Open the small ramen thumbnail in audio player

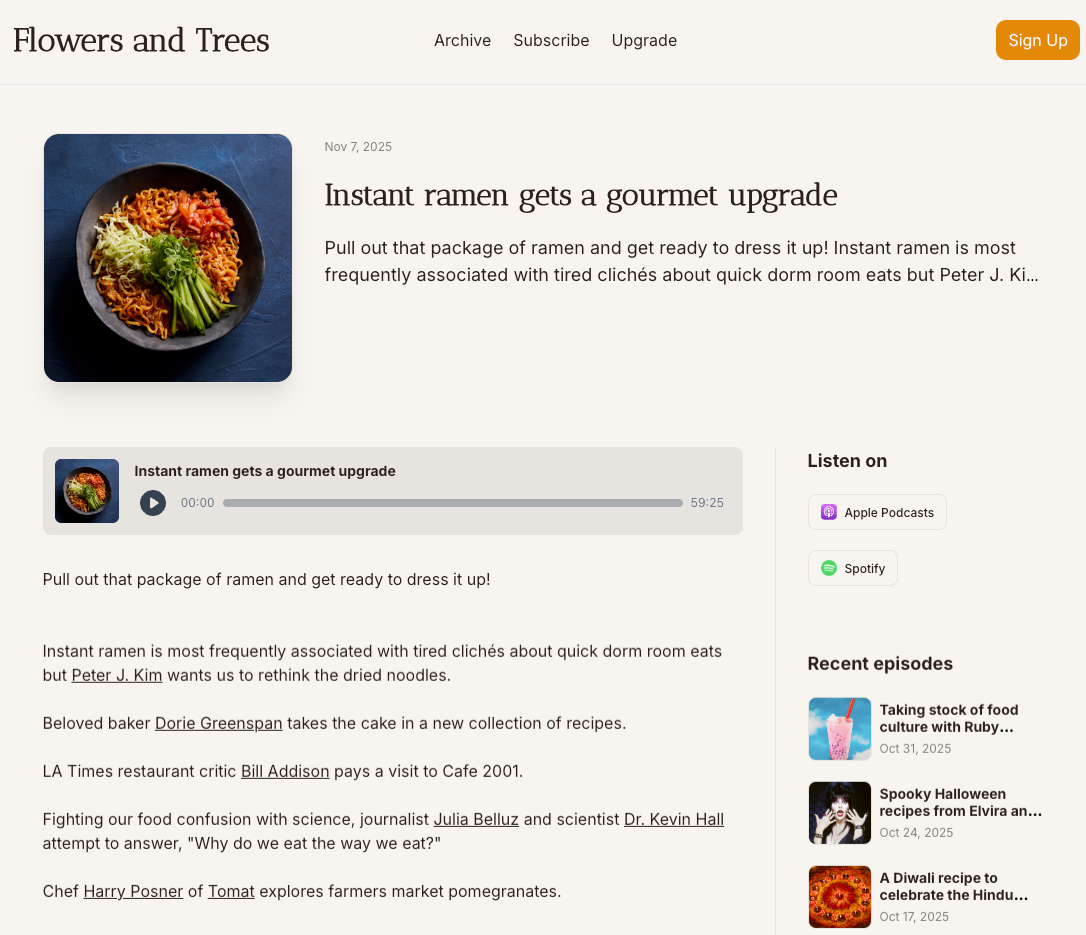coord(87,491)
